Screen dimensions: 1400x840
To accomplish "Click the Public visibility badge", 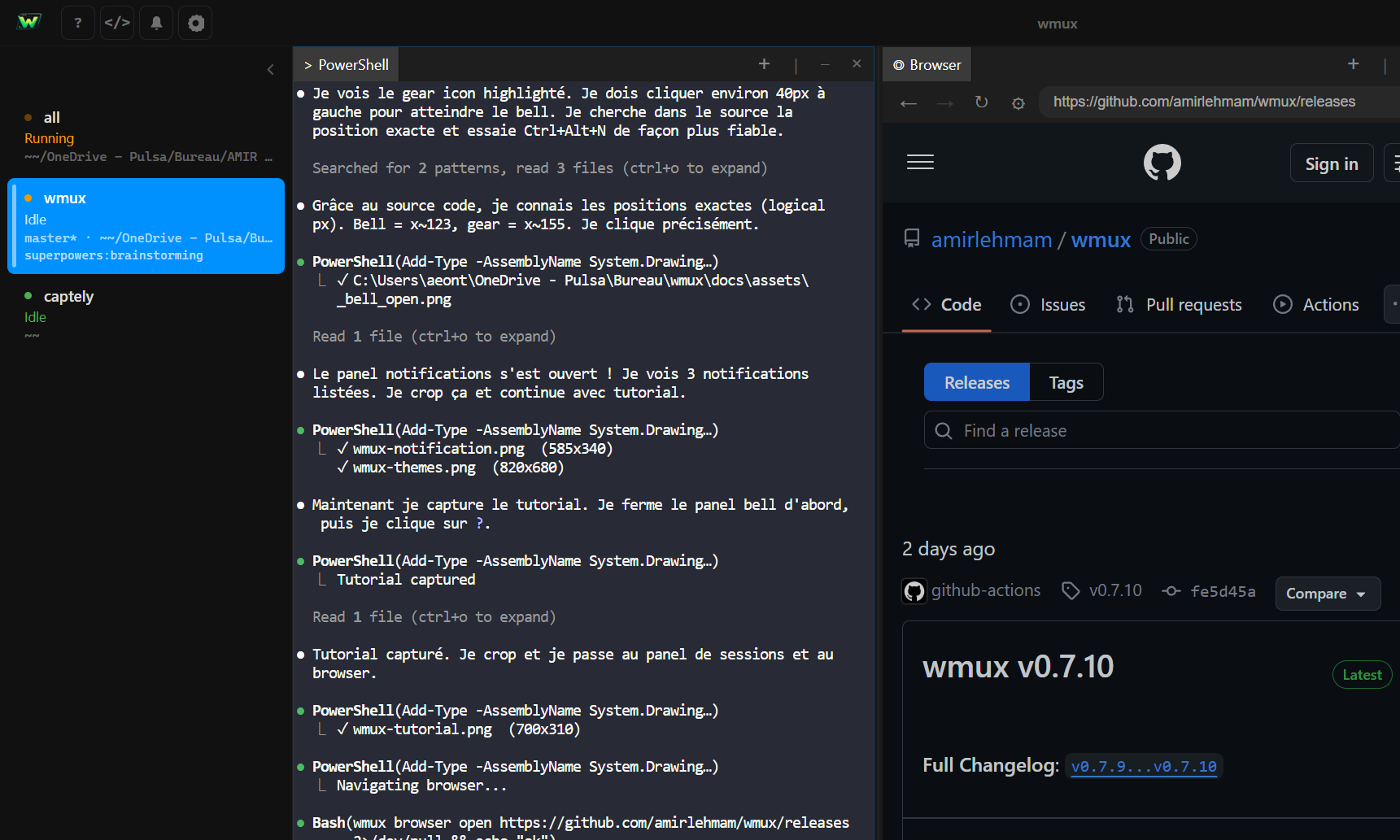I will tap(1168, 239).
